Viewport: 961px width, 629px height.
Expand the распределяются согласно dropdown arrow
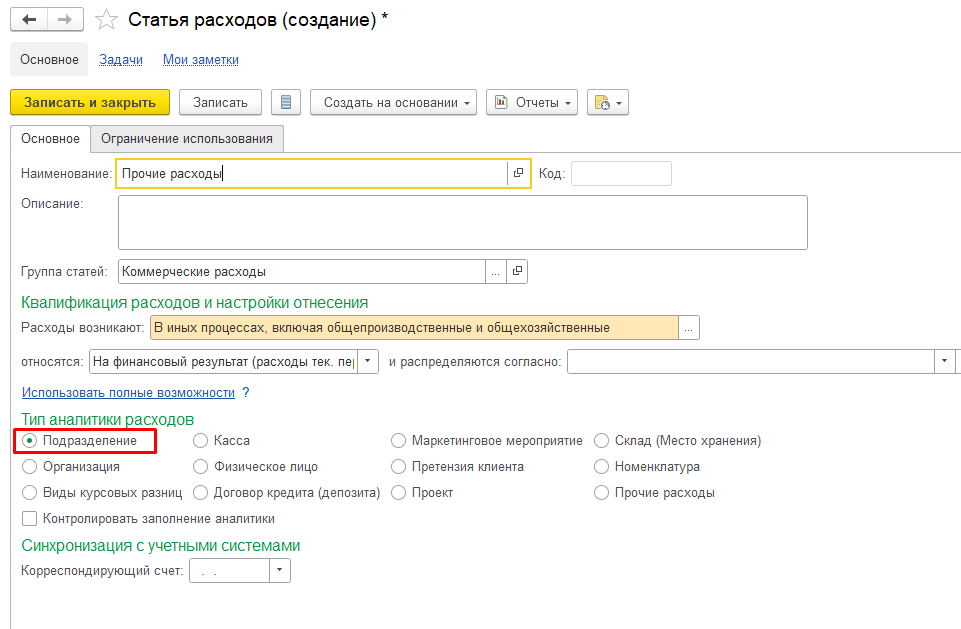[x=944, y=361]
